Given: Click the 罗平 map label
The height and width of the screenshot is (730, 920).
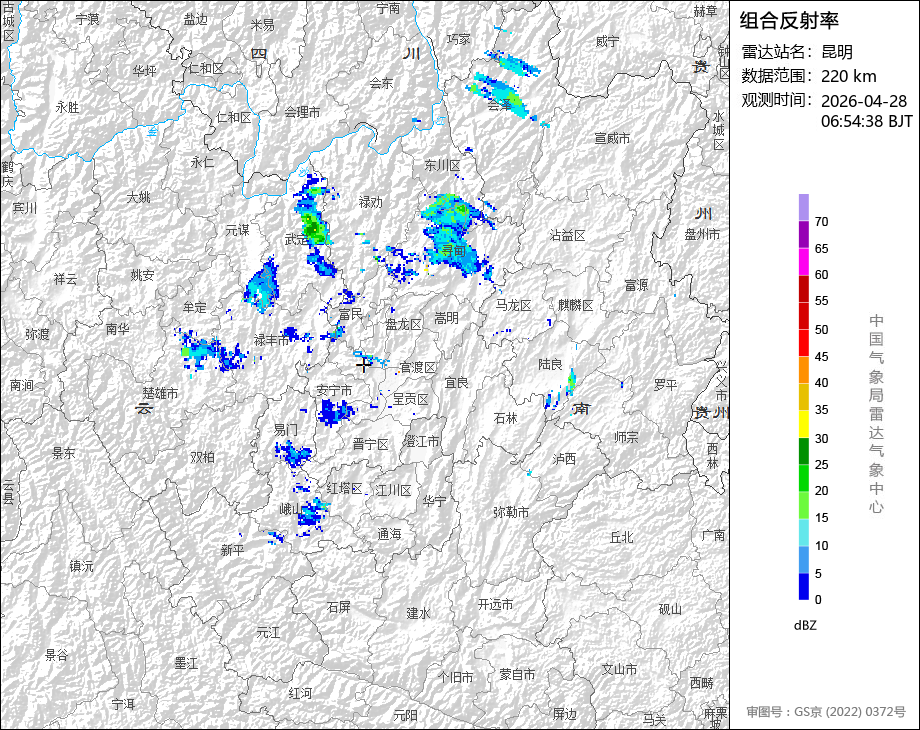Looking at the screenshot, I should [x=665, y=385].
